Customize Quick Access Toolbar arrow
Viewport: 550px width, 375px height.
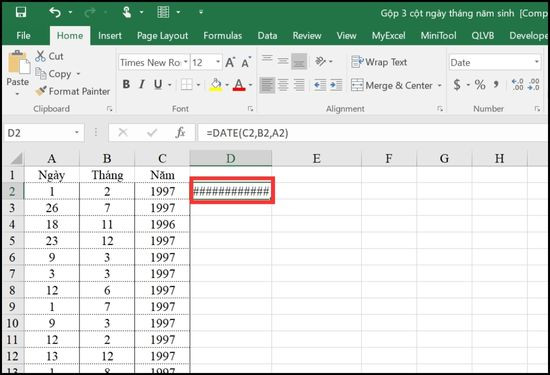tap(201, 13)
